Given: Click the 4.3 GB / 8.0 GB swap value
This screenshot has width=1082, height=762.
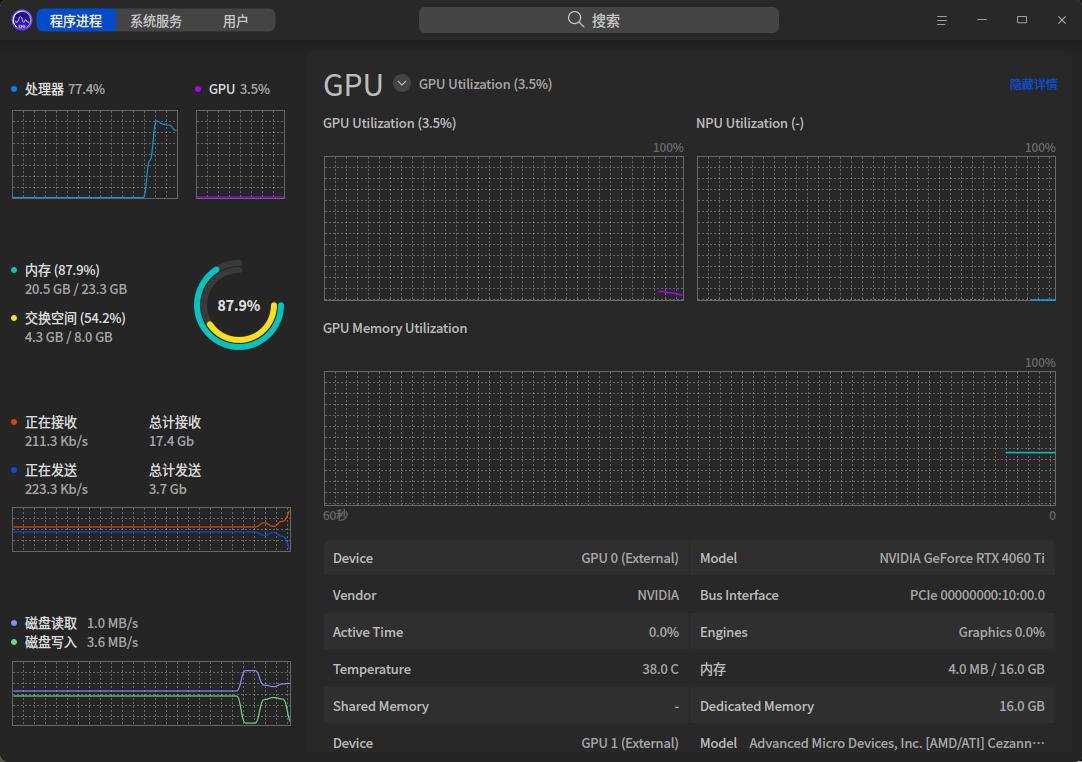Looking at the screenshot, I should (68, 338).
